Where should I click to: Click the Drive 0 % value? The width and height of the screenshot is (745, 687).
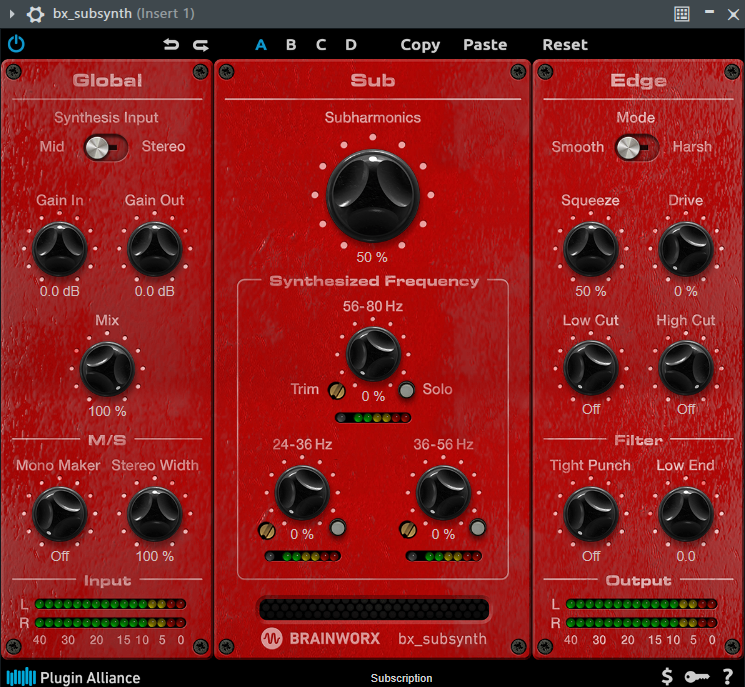686,291
